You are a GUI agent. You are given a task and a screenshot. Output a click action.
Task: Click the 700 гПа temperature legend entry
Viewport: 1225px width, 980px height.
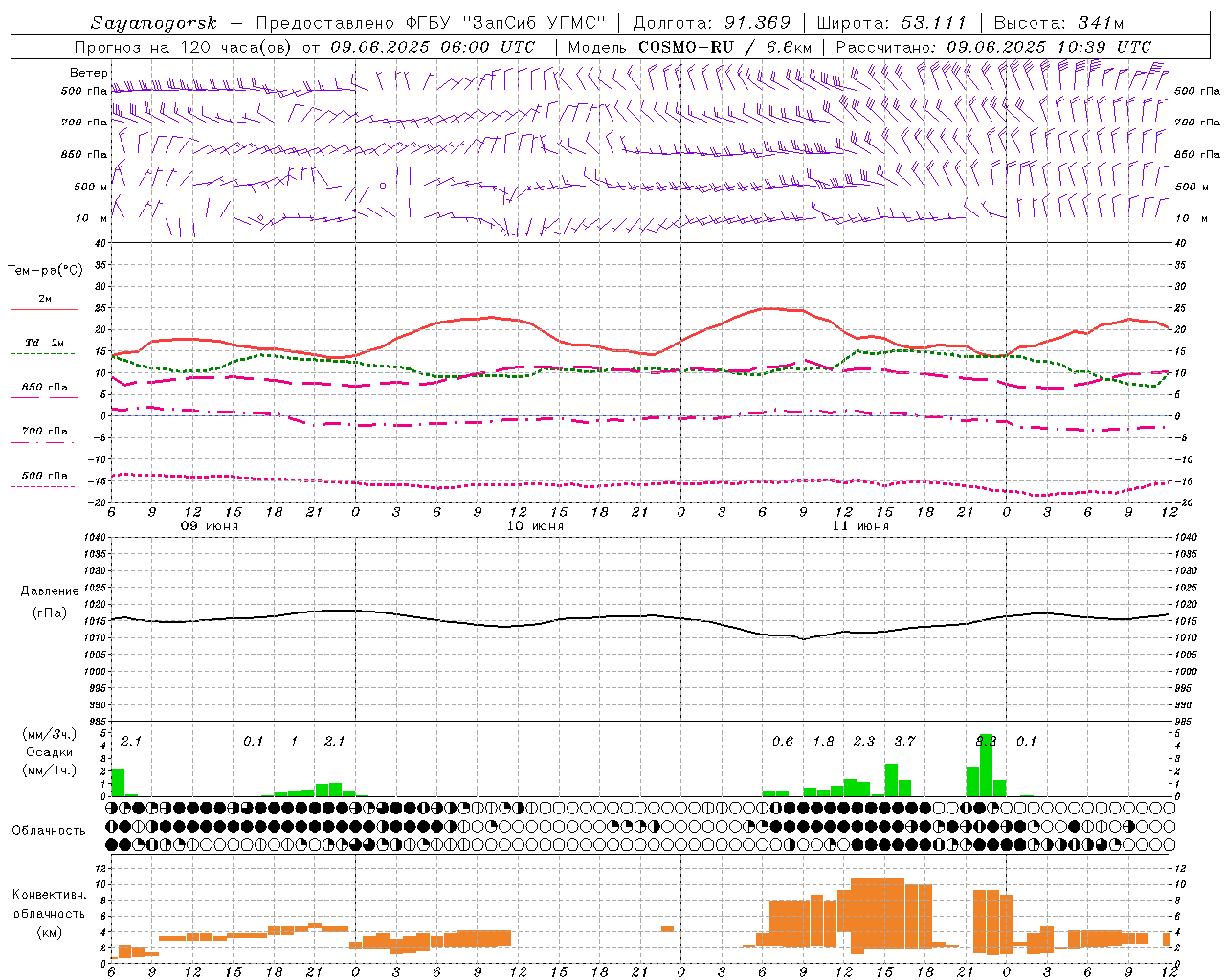pos(45,432)
